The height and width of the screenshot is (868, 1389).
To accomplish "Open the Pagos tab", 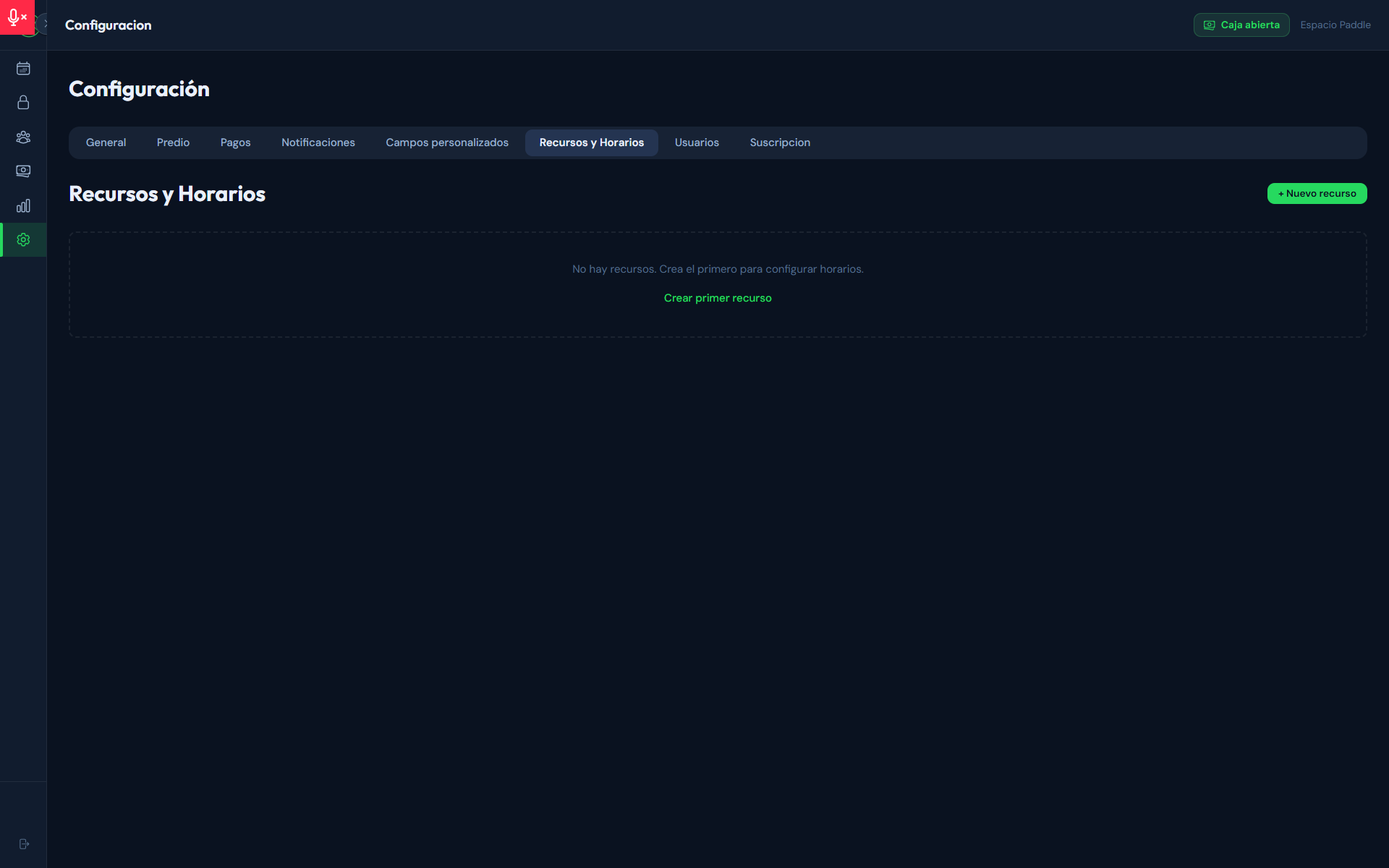I will point(235,142).
